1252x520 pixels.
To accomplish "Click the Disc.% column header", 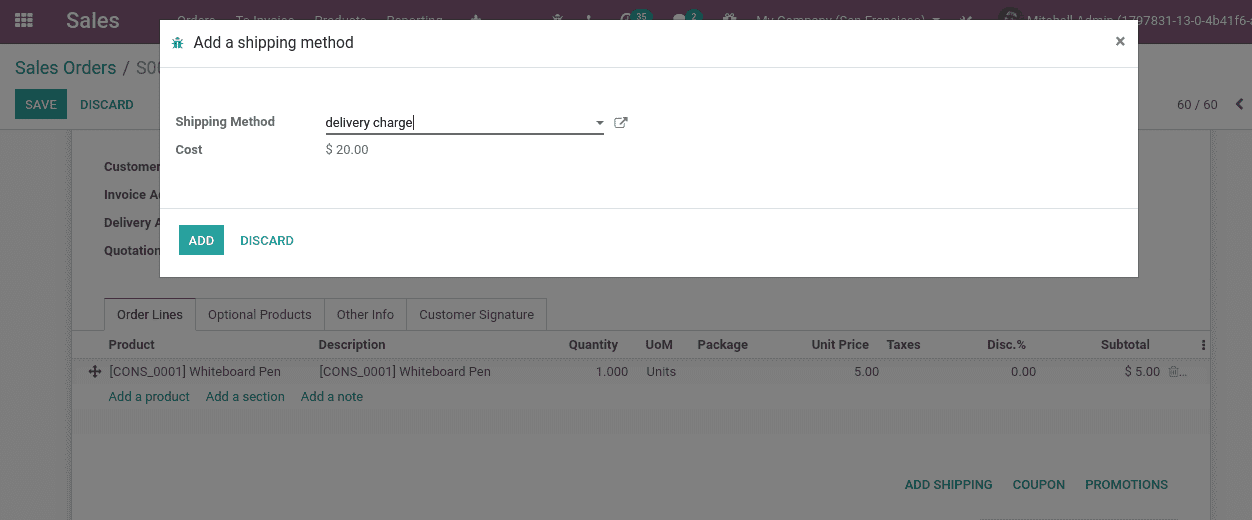I will [x=1006, y=345].
